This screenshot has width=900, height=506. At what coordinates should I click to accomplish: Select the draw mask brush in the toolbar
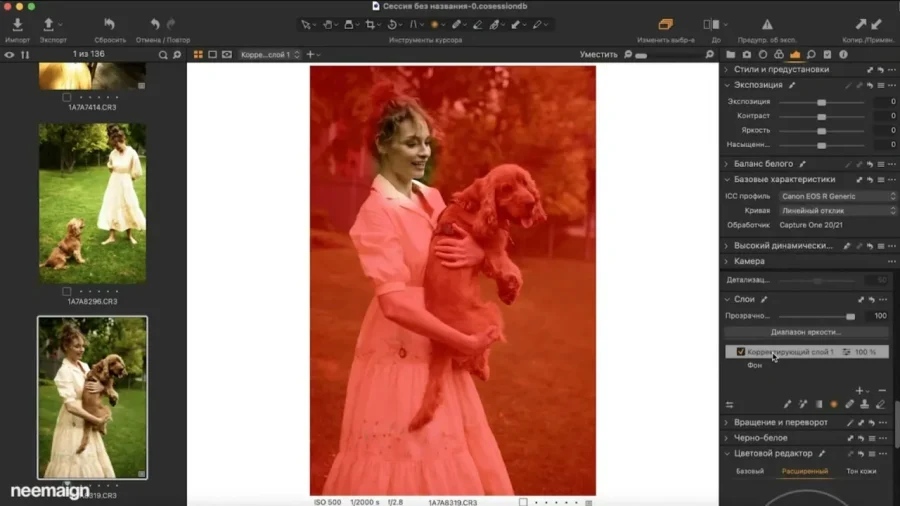[456, 25]
